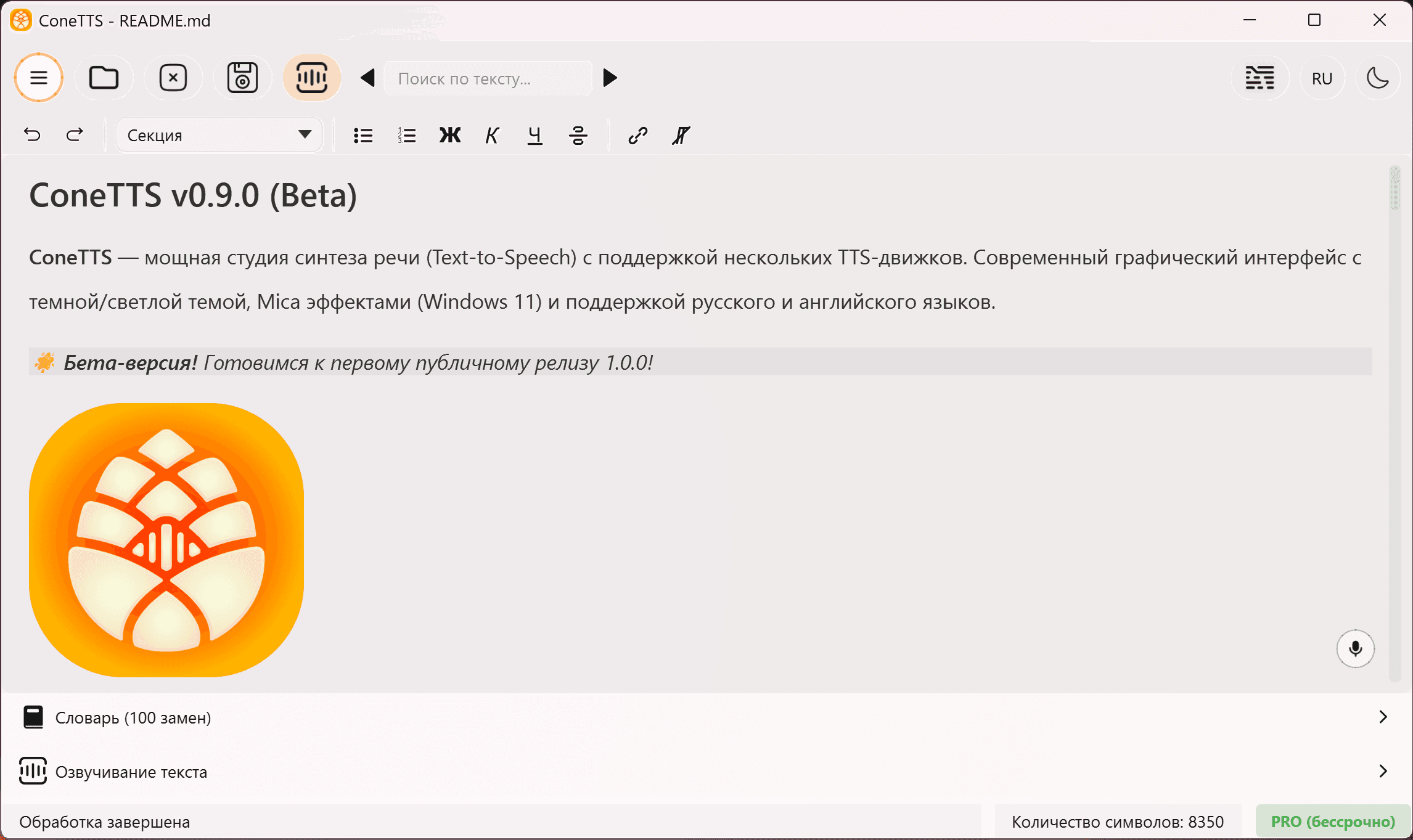Undo the last change
Viewport: 1413px width, 840px height.
coord(33,134)
